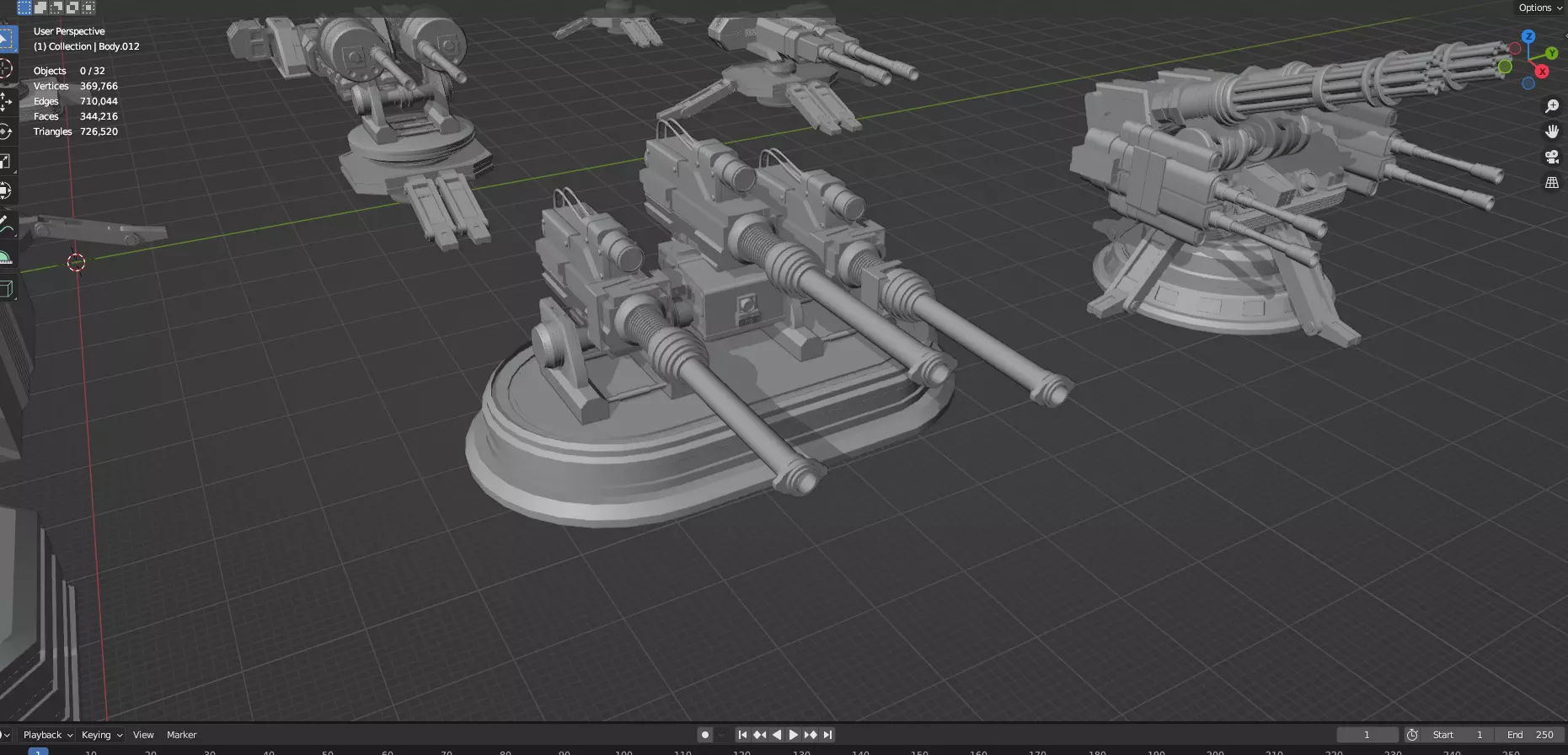
Task: Jump to previous keyframe
Action: 759,735
